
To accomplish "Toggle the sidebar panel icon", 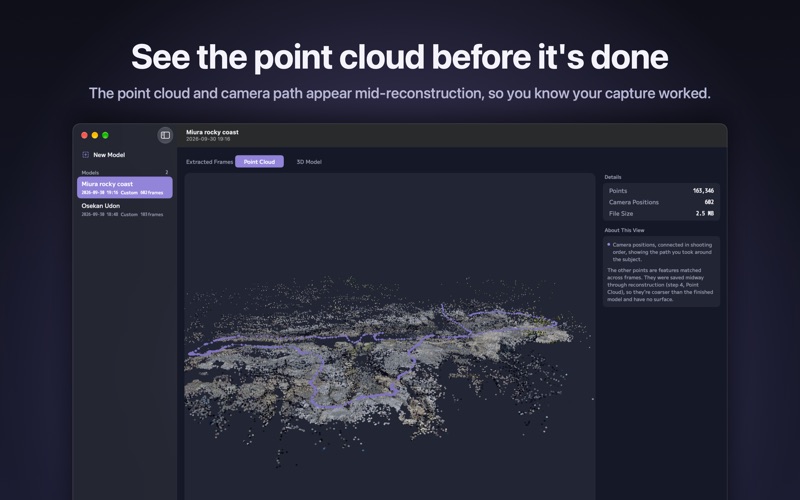I will 165,135.
